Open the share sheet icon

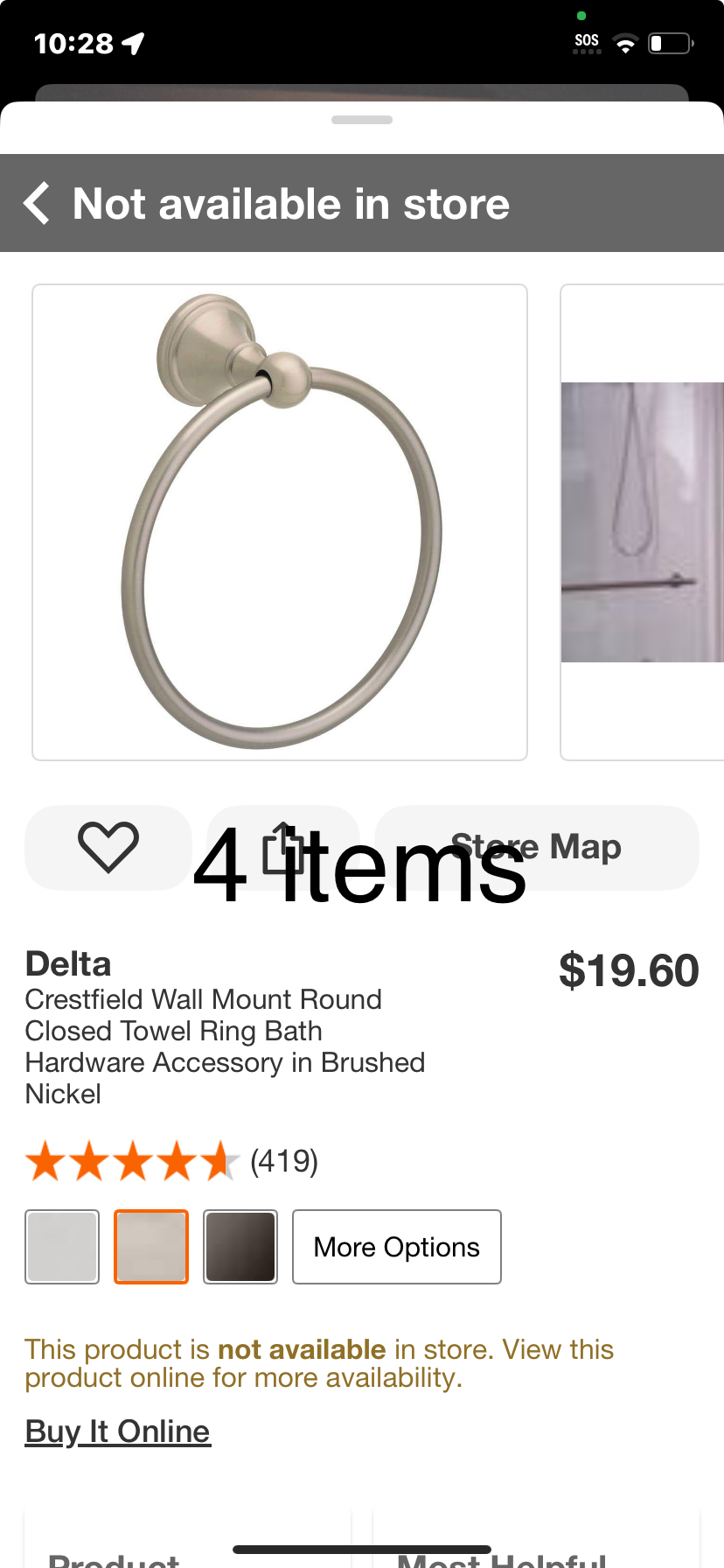pyautogui.click(x=283, y=847)
